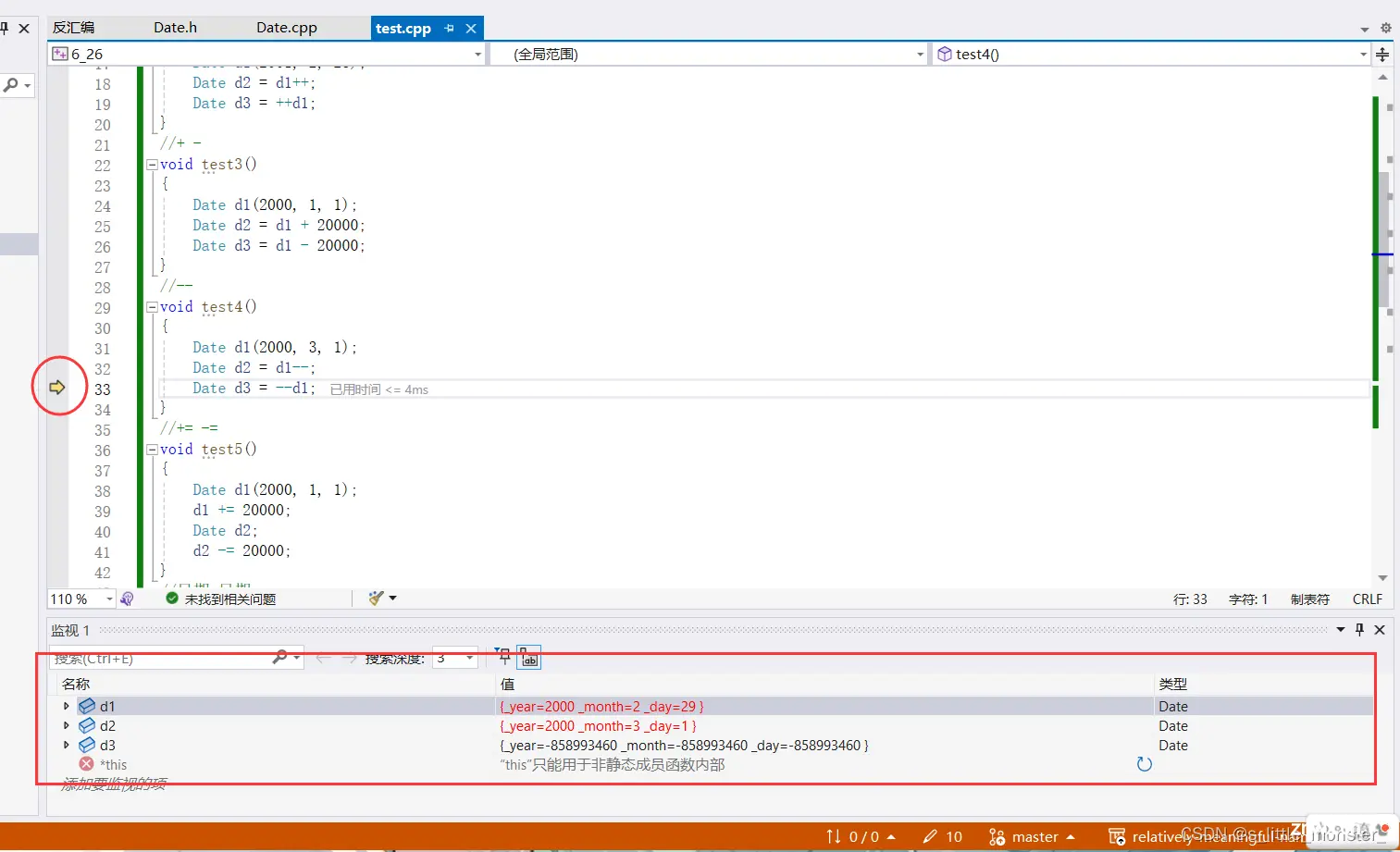The width and height of the screenshot is (1400, 852).
Task: Click the watch search magnifier icon
Action: (279, 657)
